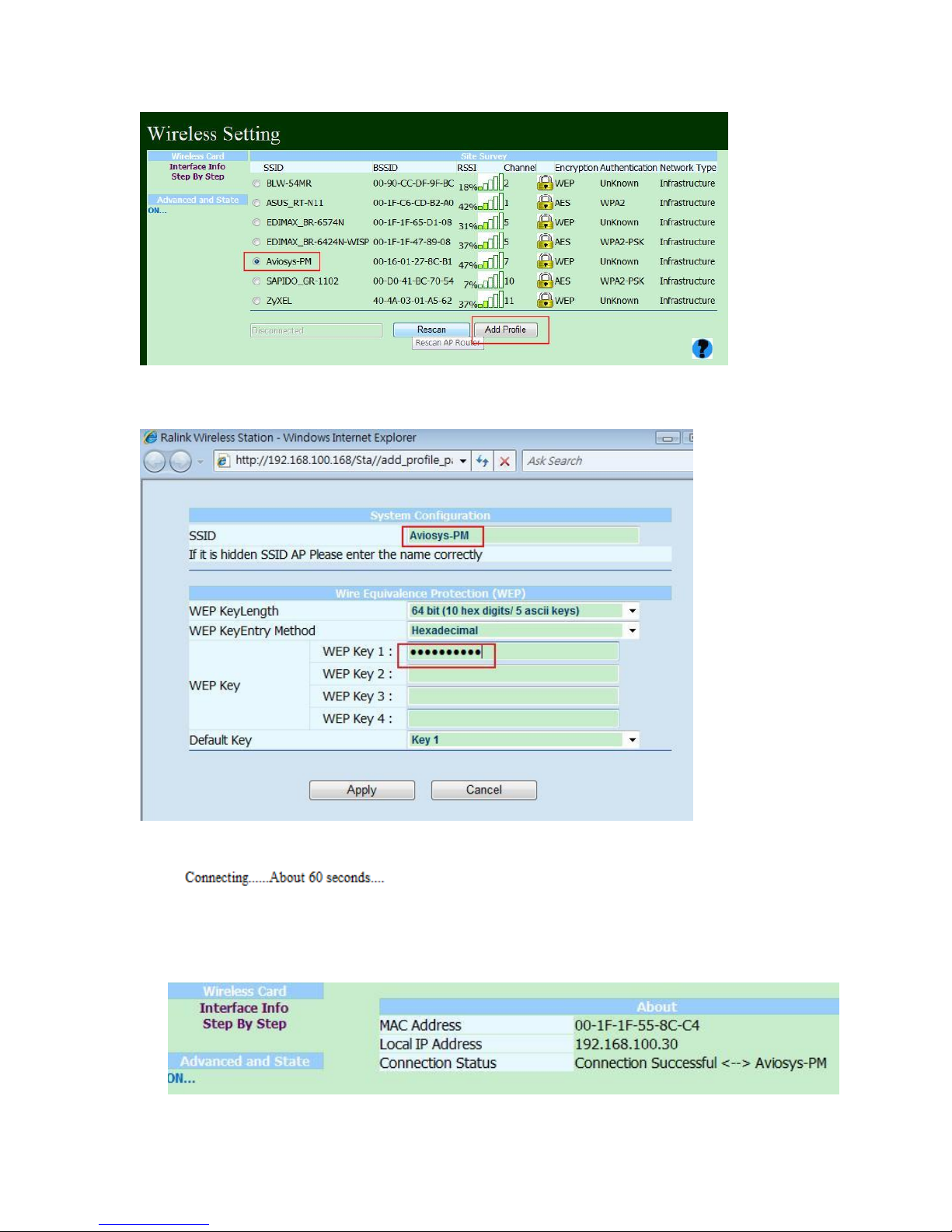Click the SSID field containing Aviosys-PM
Image resolution: width=952 pixels, height=1232 pixels.
[522, 536]
